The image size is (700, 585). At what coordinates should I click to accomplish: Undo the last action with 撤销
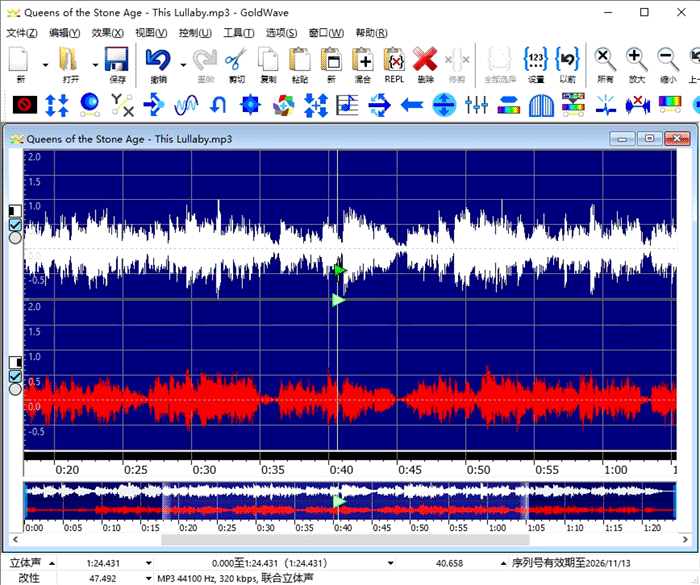point(158,60)
